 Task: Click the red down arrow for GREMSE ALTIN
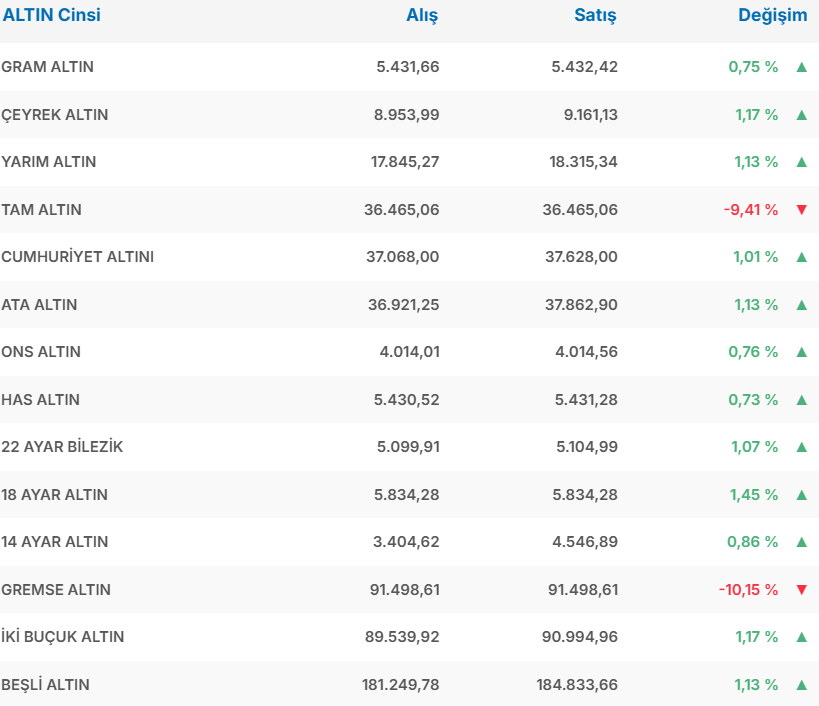click(x=801, y=590)
